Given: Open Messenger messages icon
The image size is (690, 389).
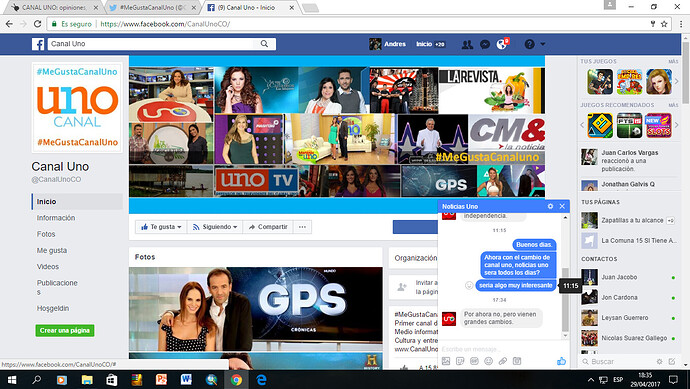Looking at the screenshot, I should [485, 44].
